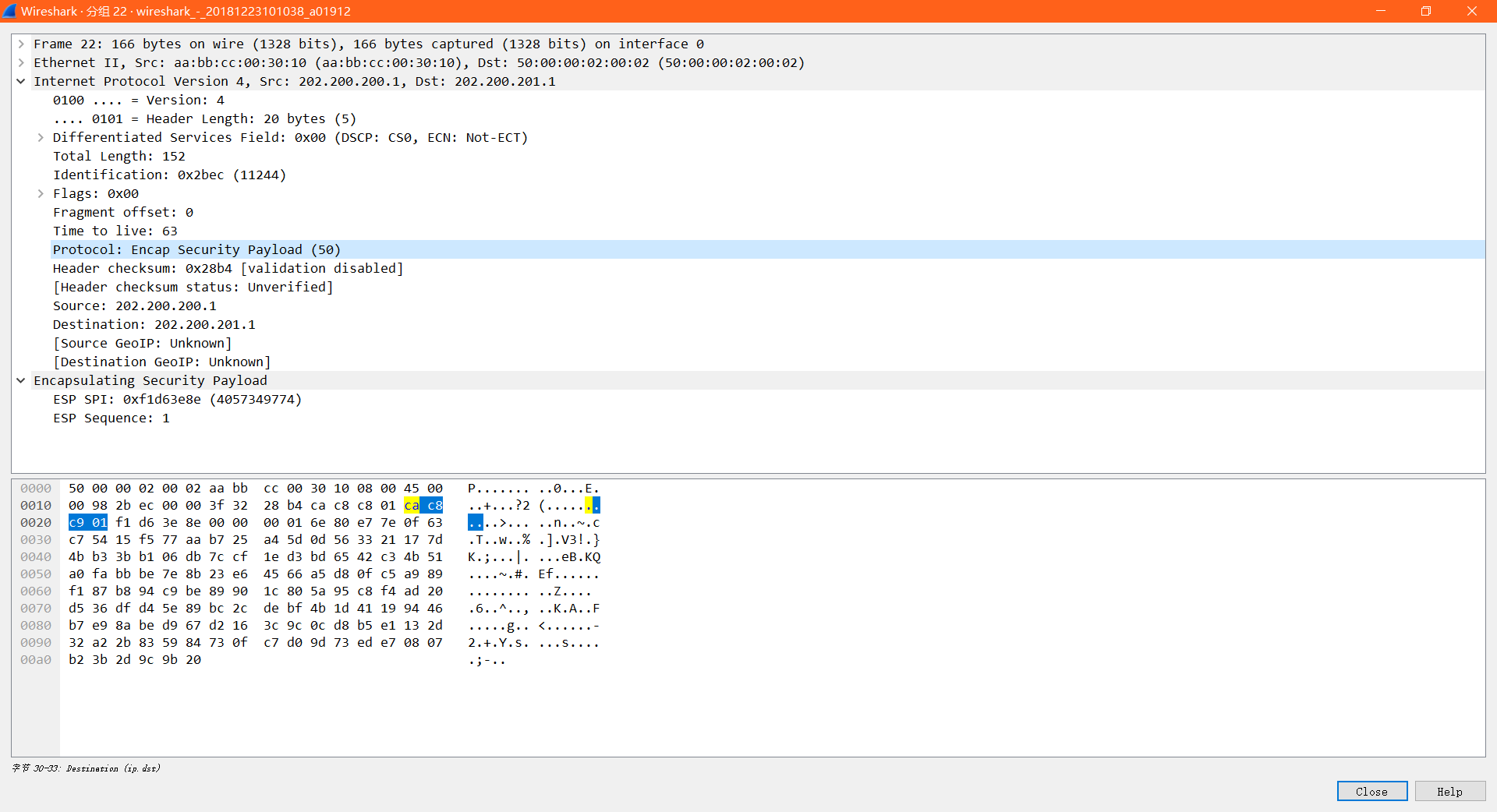Click status text 'Destination (ip.dst)'
Image resolution: width=1497 pixels, height=812 pixels.
click(x=113, y=768)
